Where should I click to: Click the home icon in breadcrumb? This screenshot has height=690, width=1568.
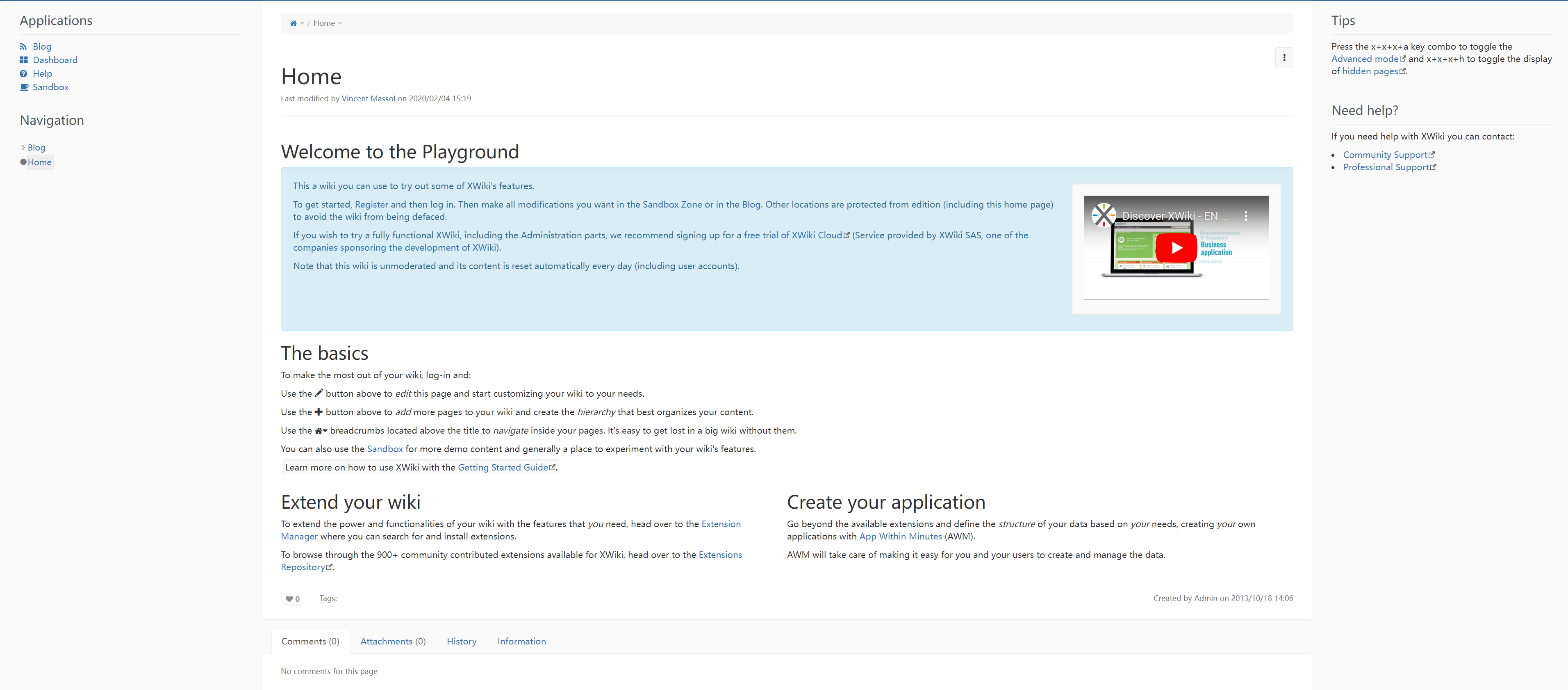click(294, 23)
